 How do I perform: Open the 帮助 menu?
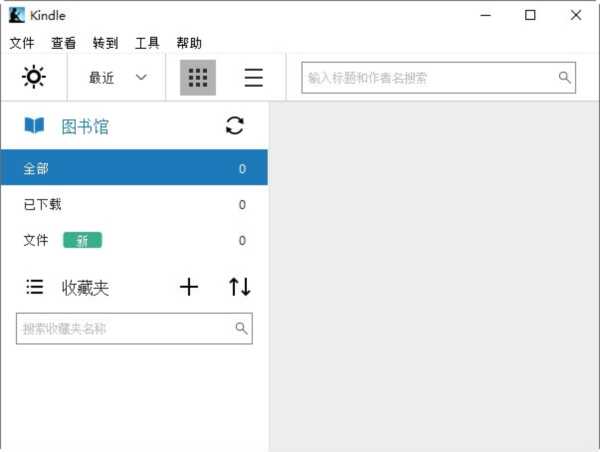(189, 43)
